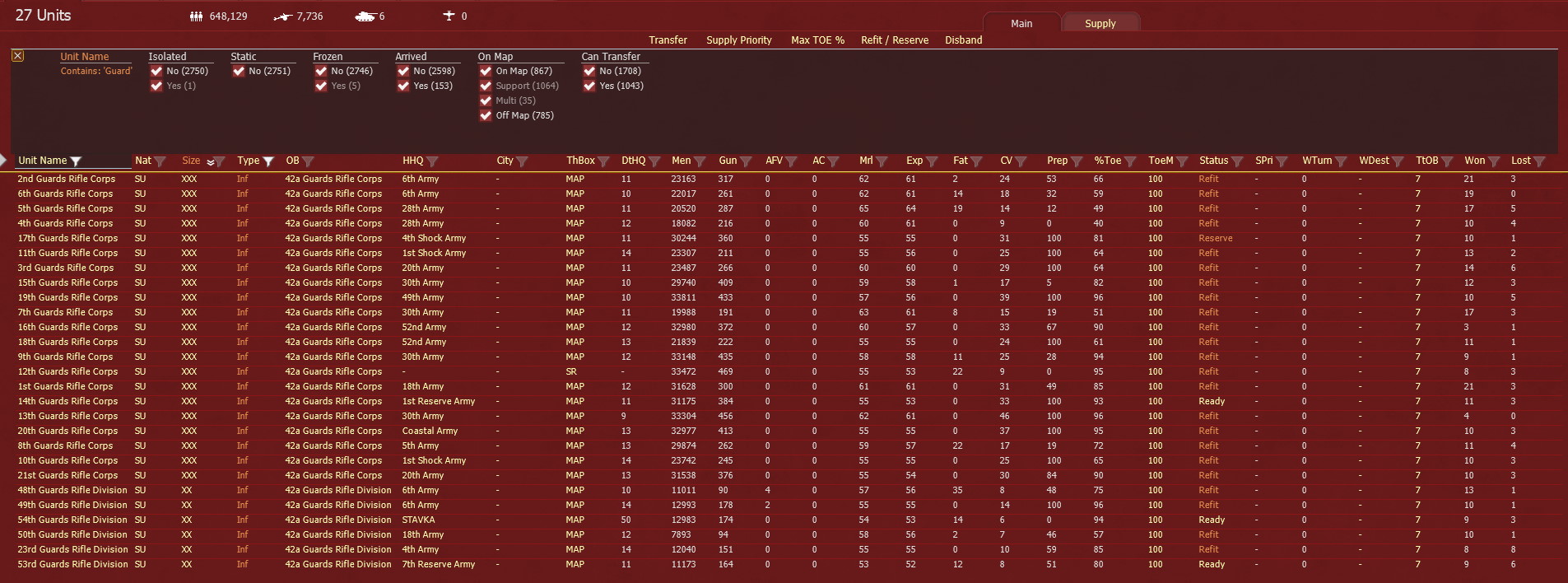Toggle Static No (2751) checkbox
The height and width of the screenshot is (583, 1568).
pyautogui.click(x=239, y=71)
